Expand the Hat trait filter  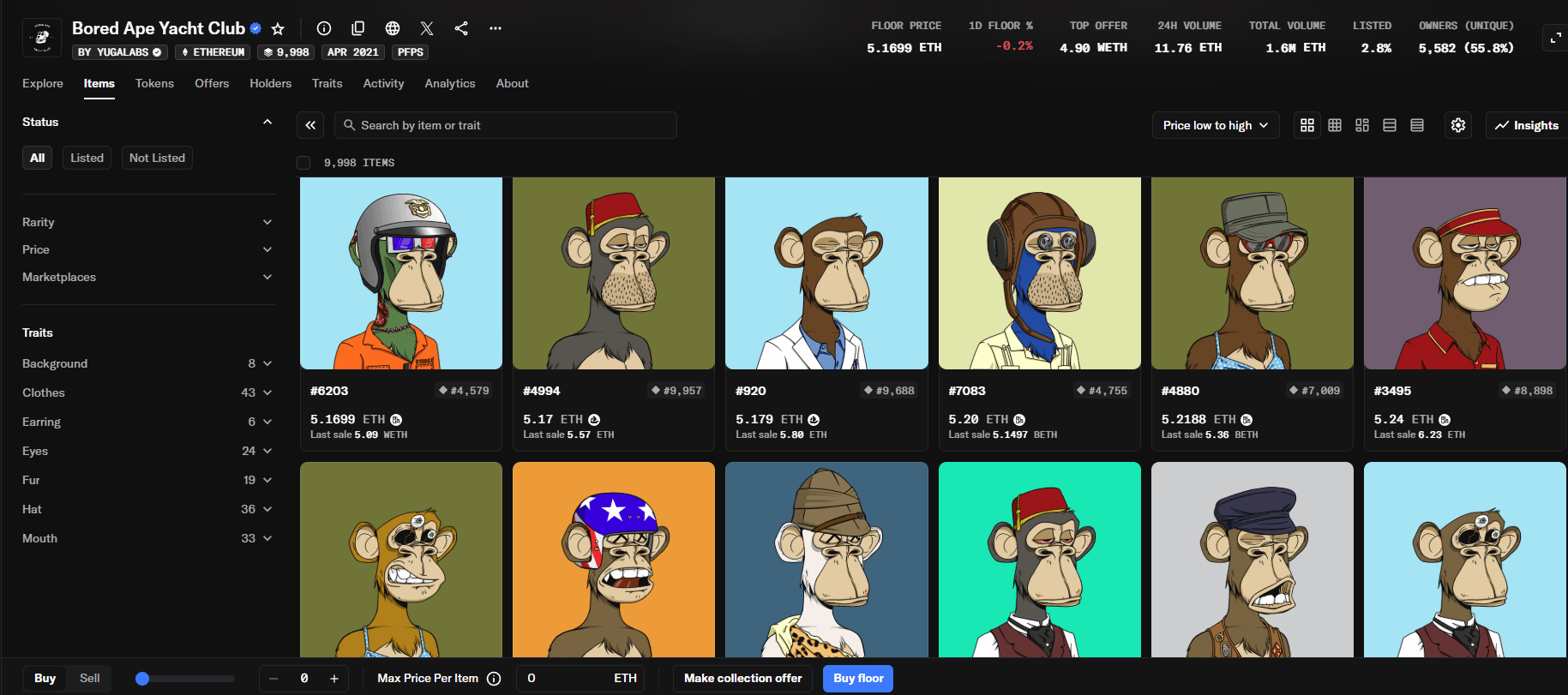[x=147, y=509]
